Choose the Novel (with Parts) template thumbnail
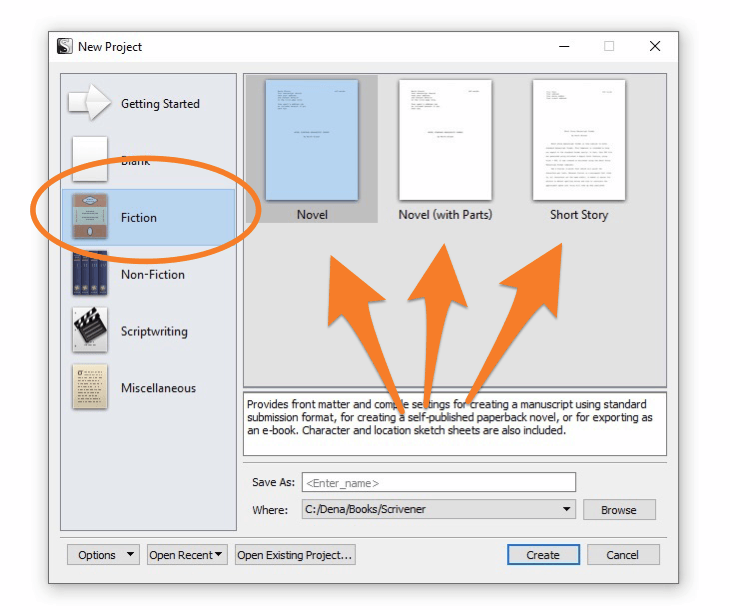 [x=445, y=140]
